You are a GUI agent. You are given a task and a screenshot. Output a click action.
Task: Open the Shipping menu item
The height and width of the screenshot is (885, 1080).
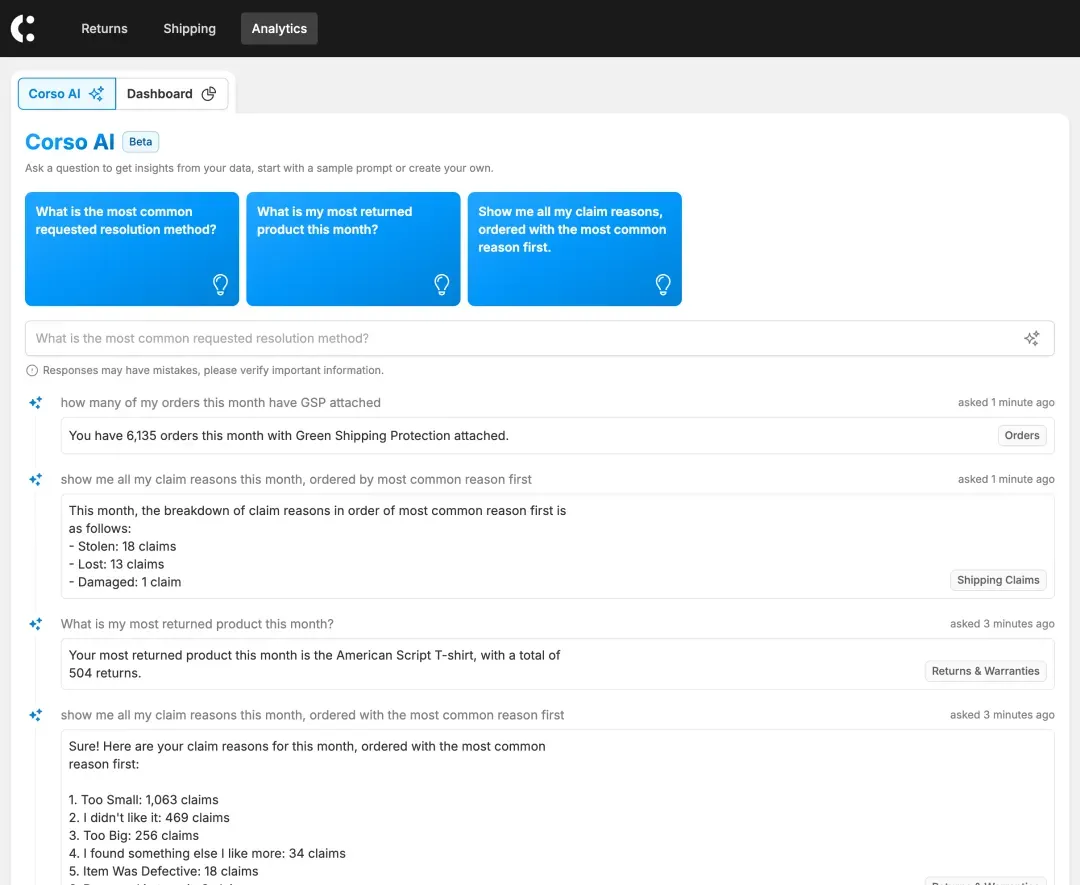(189, 28)
